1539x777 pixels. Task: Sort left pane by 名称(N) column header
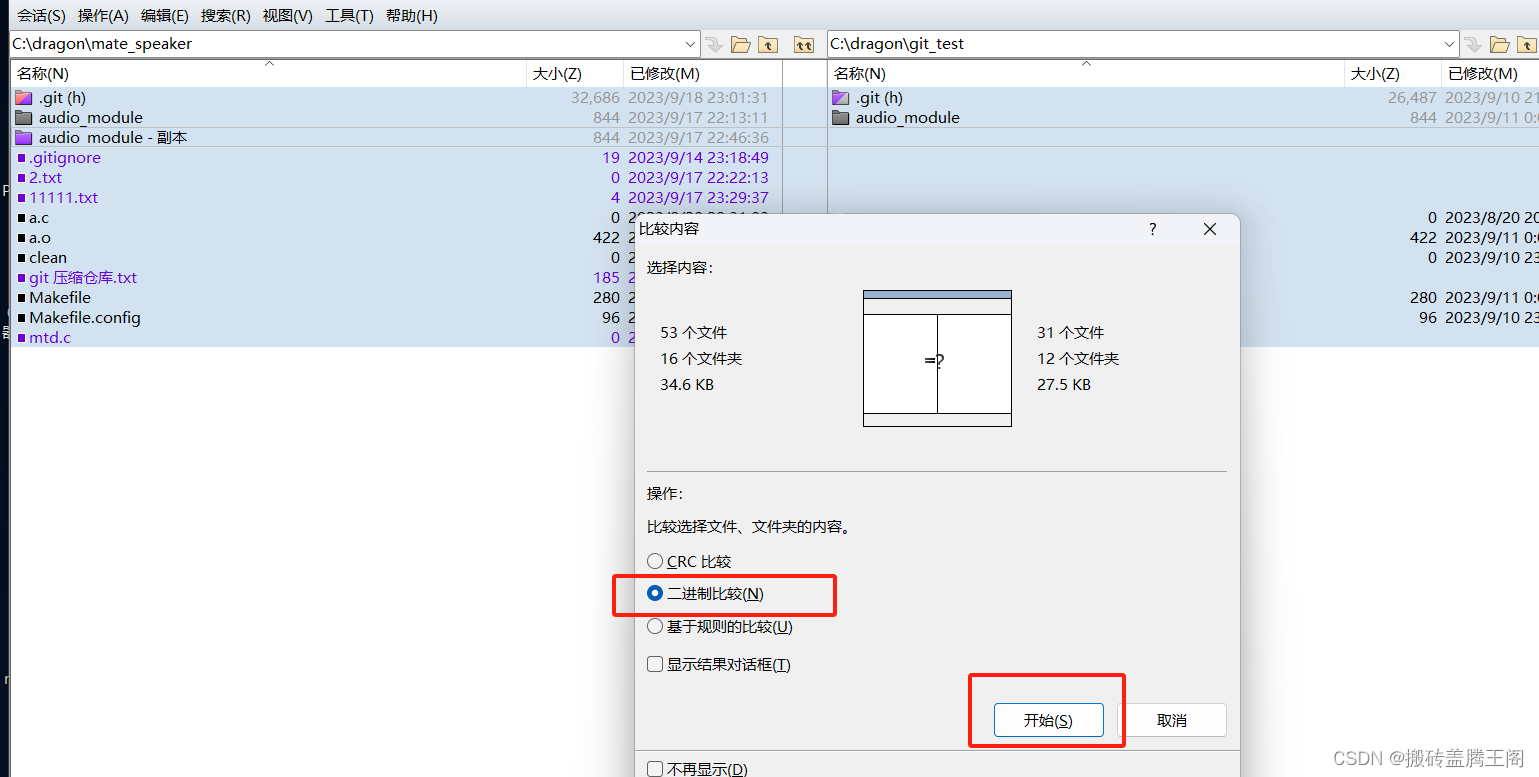pyautogui.click(x=268, y=73)
